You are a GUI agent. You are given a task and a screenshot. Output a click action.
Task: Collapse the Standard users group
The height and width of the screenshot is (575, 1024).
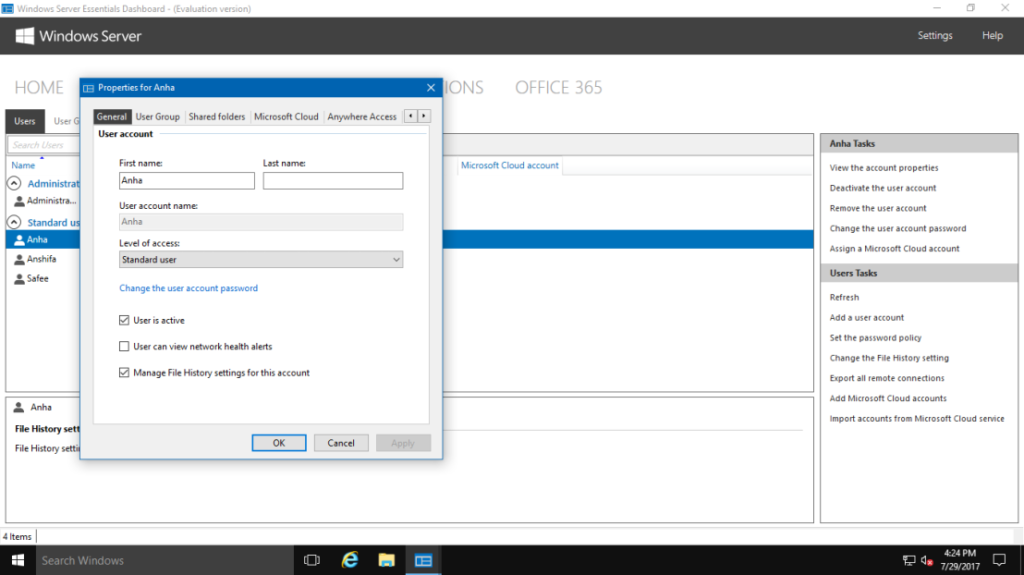[14, 222]
